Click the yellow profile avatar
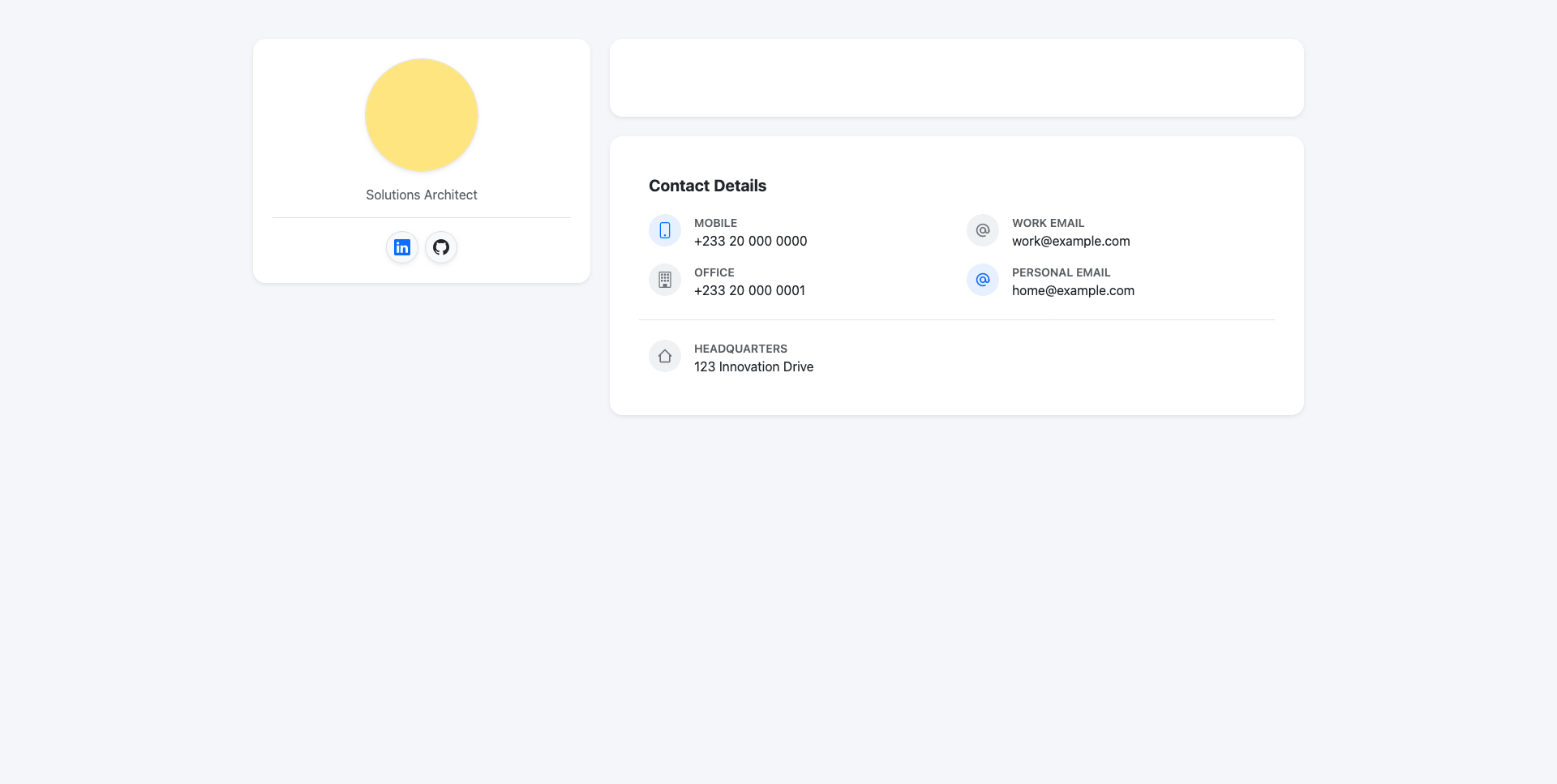The height and width of the screenshot is (784, 1557). [422, 115]
